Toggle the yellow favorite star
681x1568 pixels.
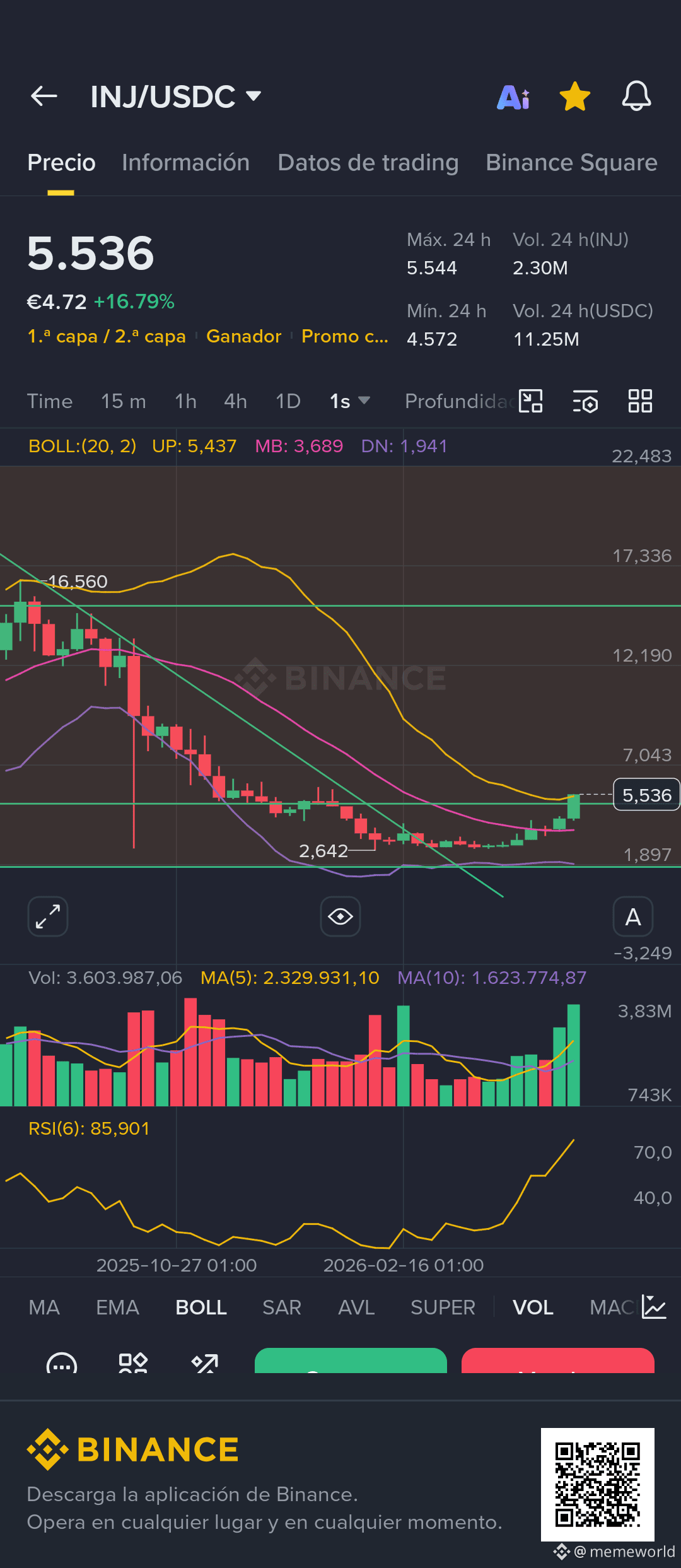pyautogui.click(x=574, y=97)
